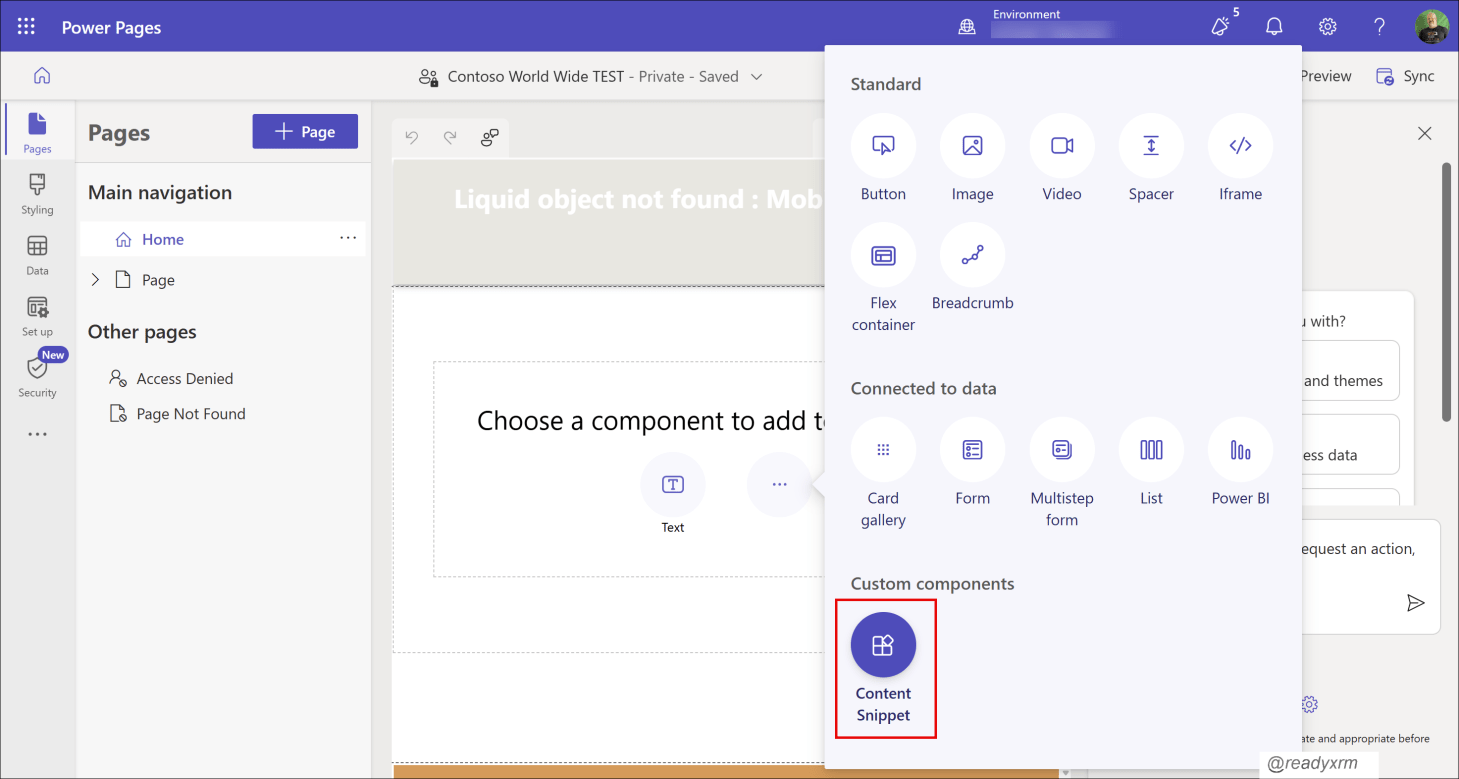Open the Home page more options ellipsis

(348, 238)
